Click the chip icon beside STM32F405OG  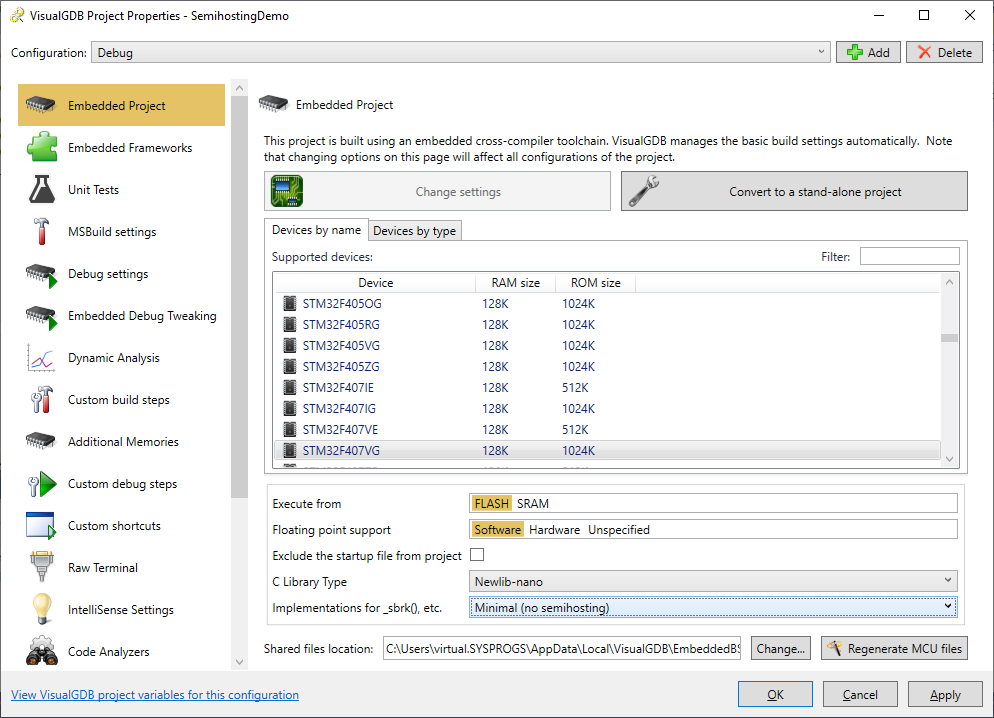pos(290,304)
